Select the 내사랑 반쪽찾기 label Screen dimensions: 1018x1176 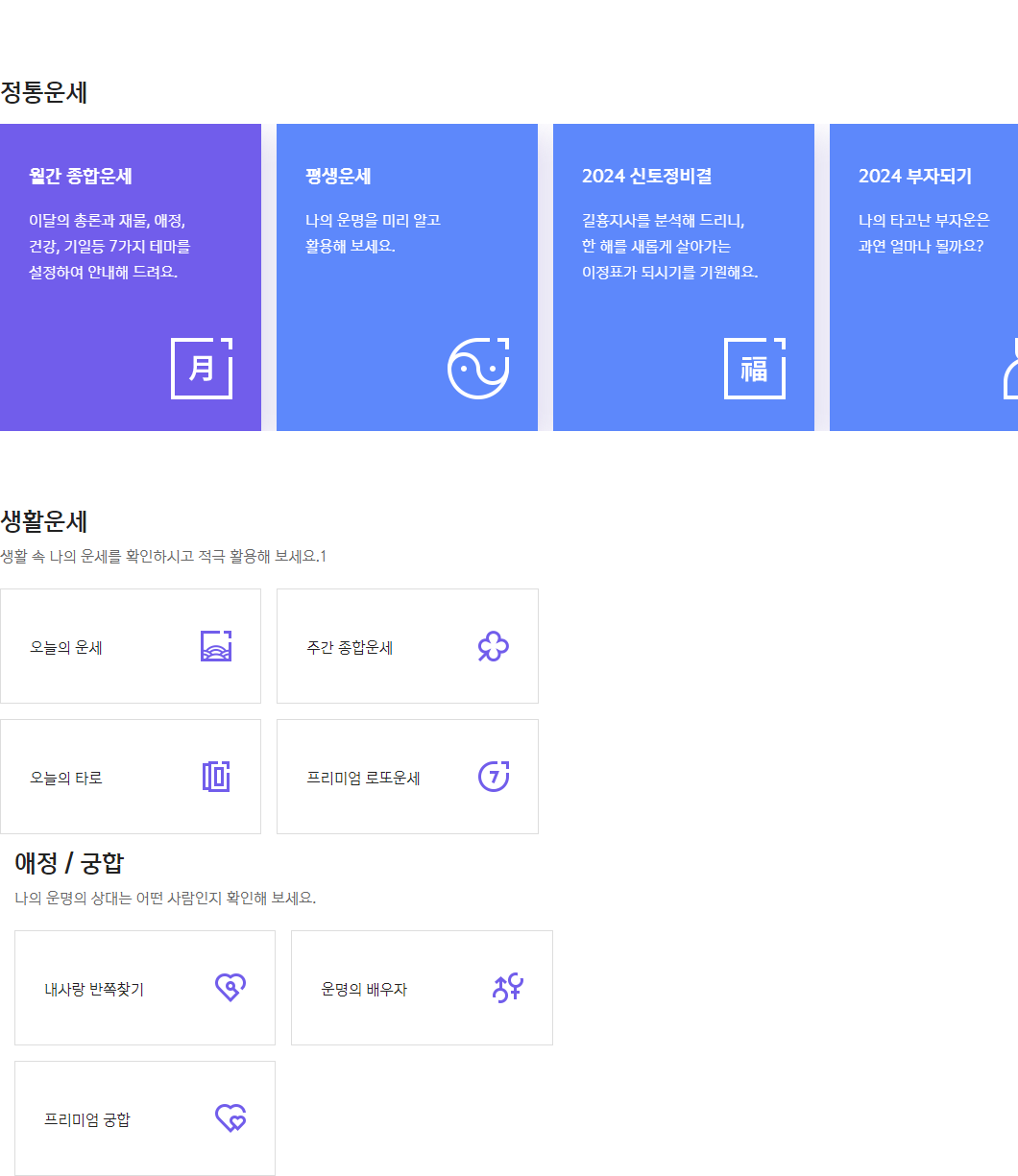[94, 990]
